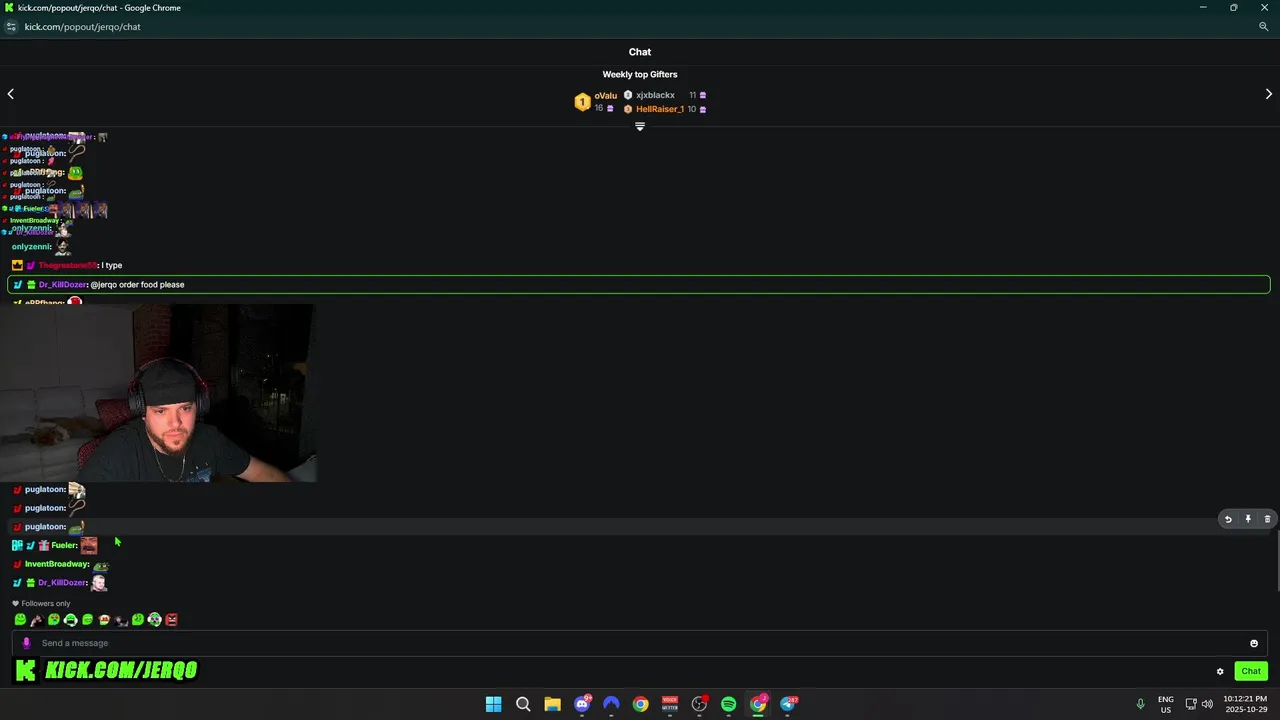Image resolution: width=1280 pixels, height=720 pixels.
Task: Click the '@jerqo order food please' message text
Action: pos(137,285)
